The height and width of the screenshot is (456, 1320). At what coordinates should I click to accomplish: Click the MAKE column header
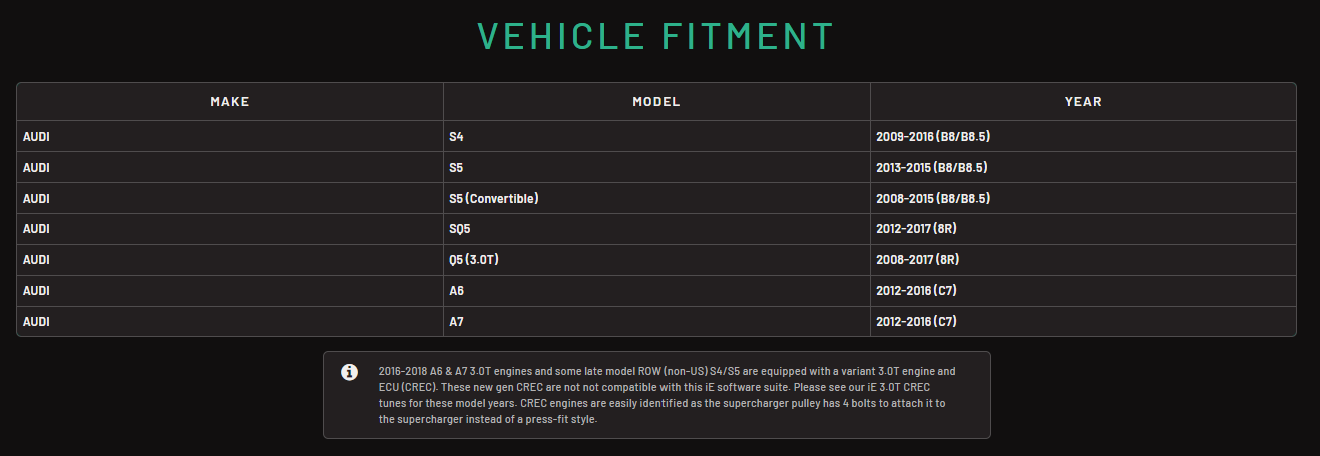click(x=230, y=102)
